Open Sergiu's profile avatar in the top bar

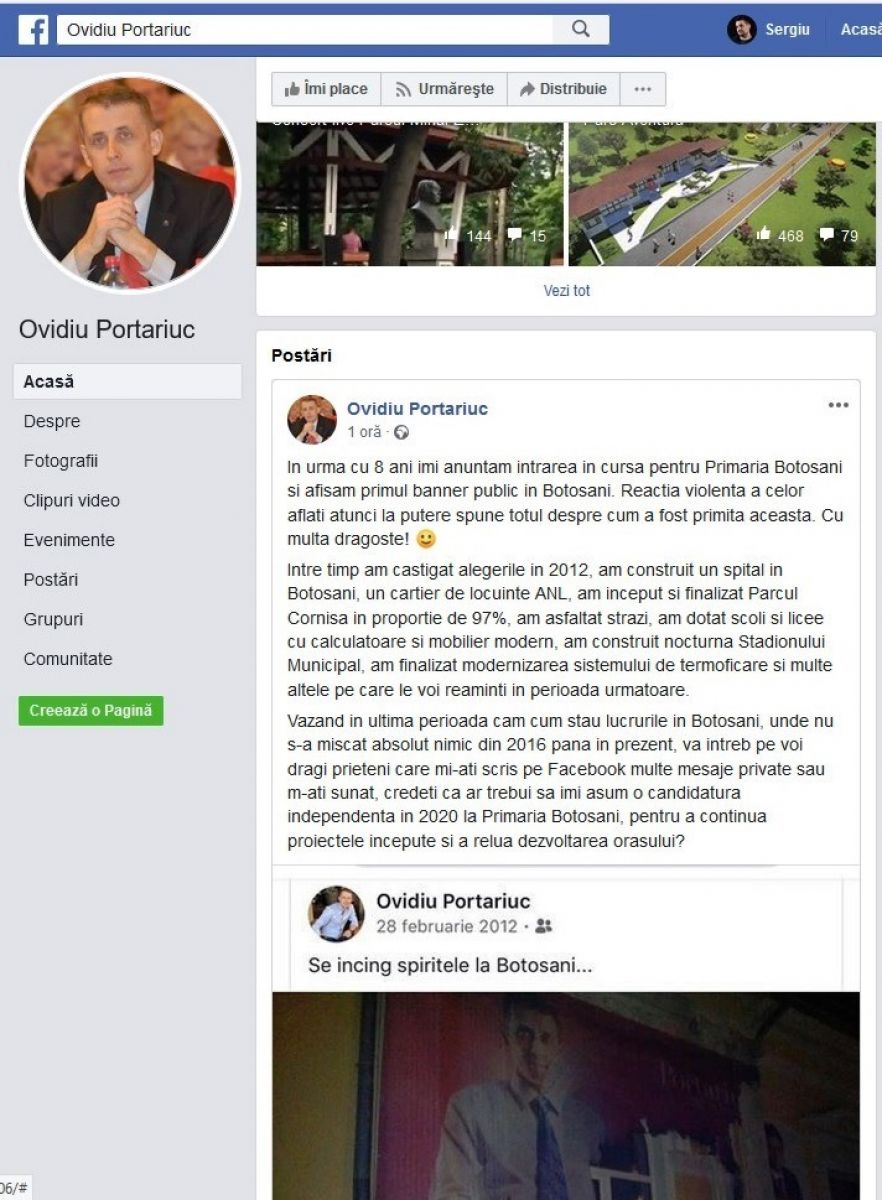coord(741,30)
